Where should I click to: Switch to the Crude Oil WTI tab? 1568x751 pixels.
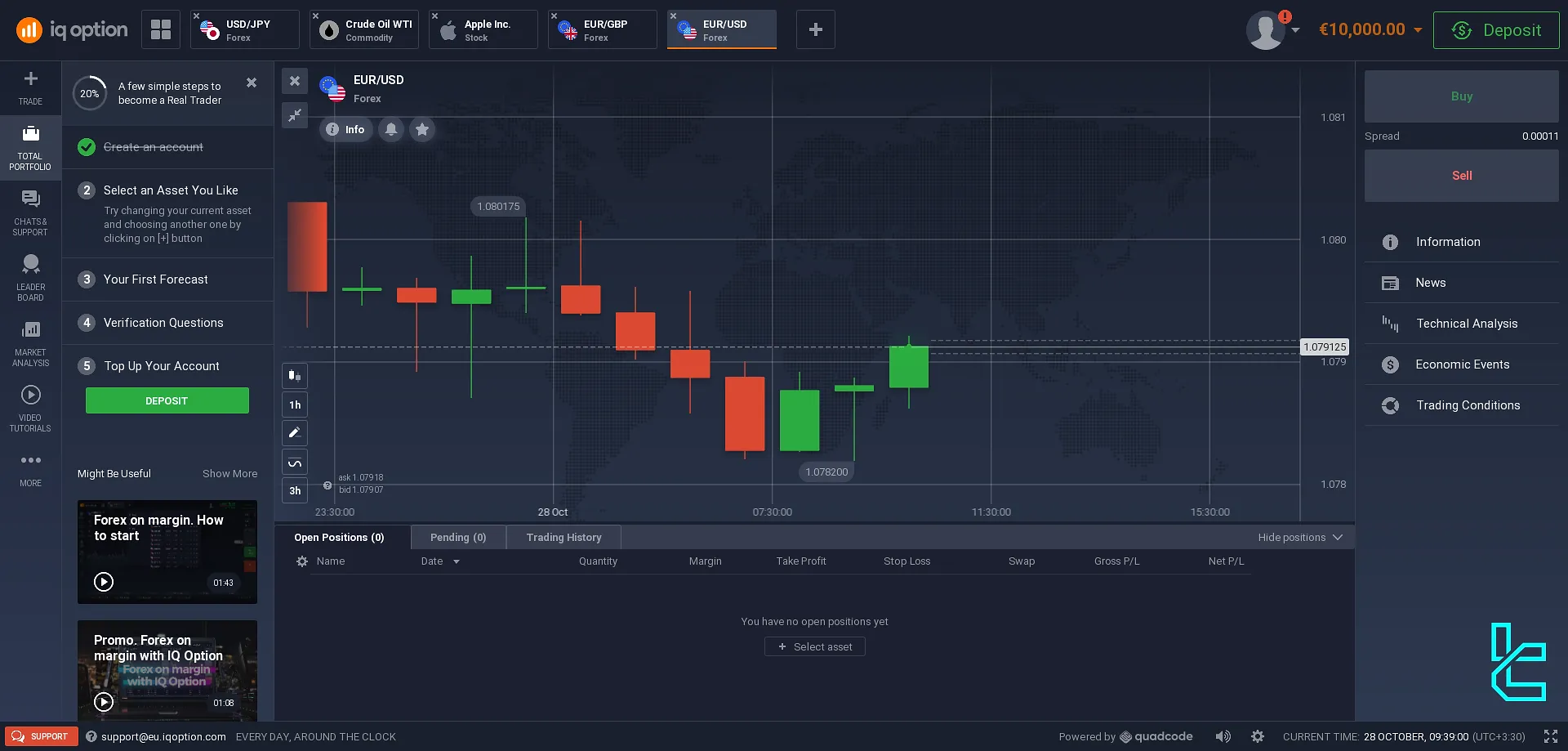pos(364,30)
